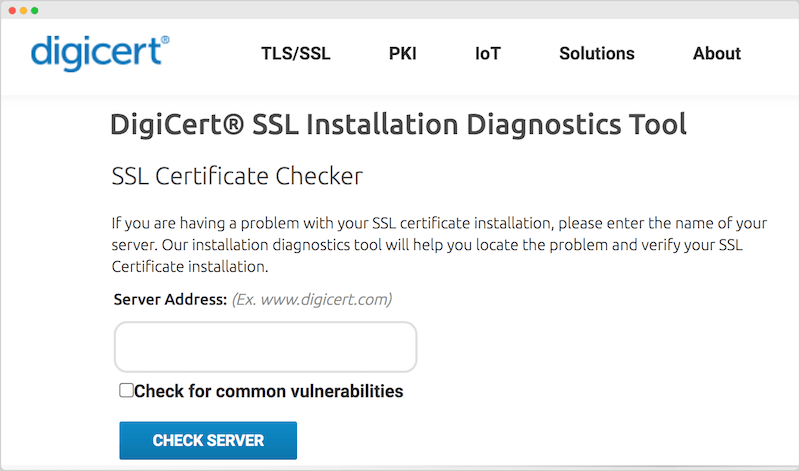
Task: Focus the Server Address input field
Action: (x=265, y=347)
